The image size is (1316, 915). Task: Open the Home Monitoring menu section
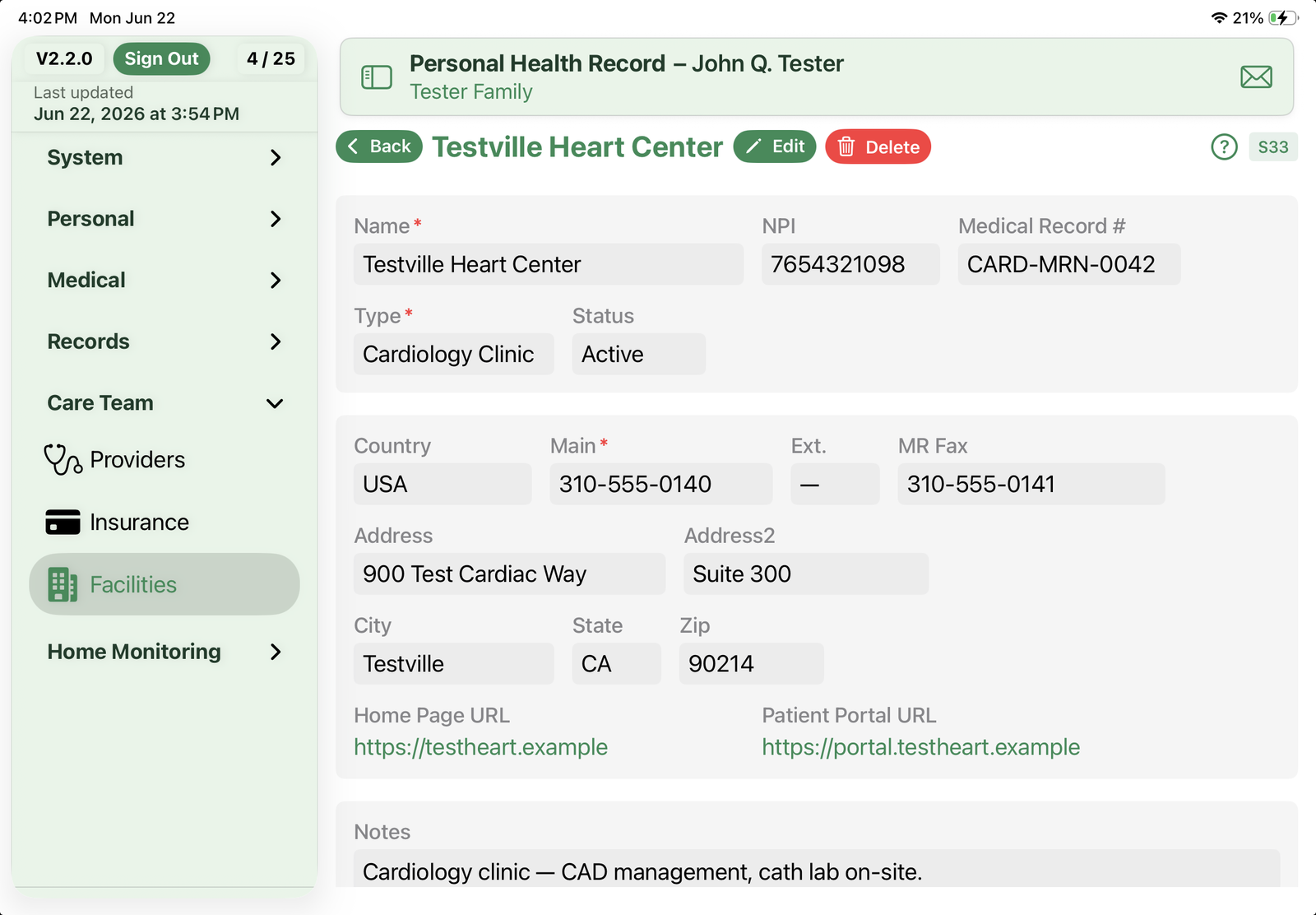tap(164, 652)
